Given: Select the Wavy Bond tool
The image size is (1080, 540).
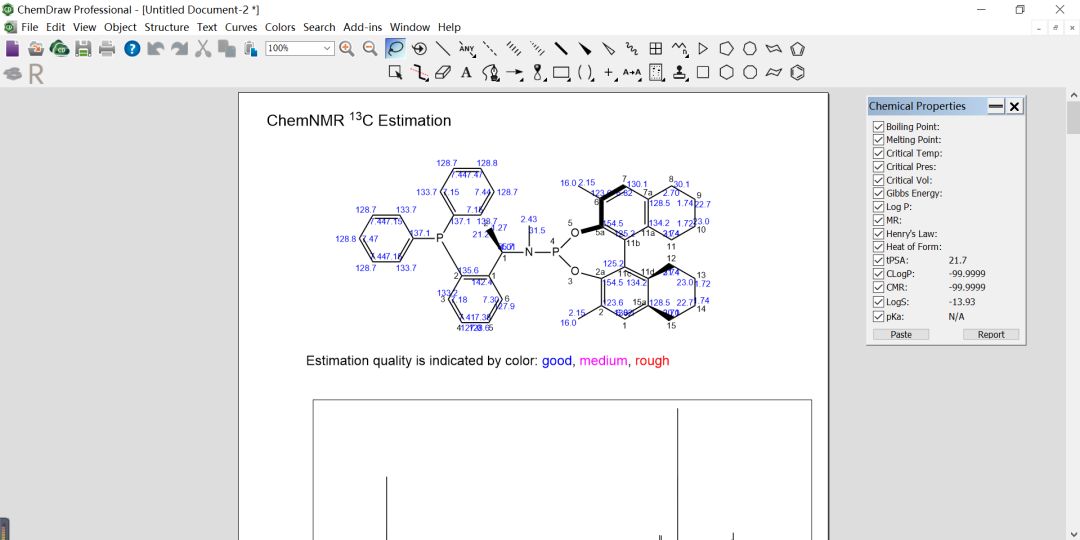Looking at the screenshot, I should point(632,48).
